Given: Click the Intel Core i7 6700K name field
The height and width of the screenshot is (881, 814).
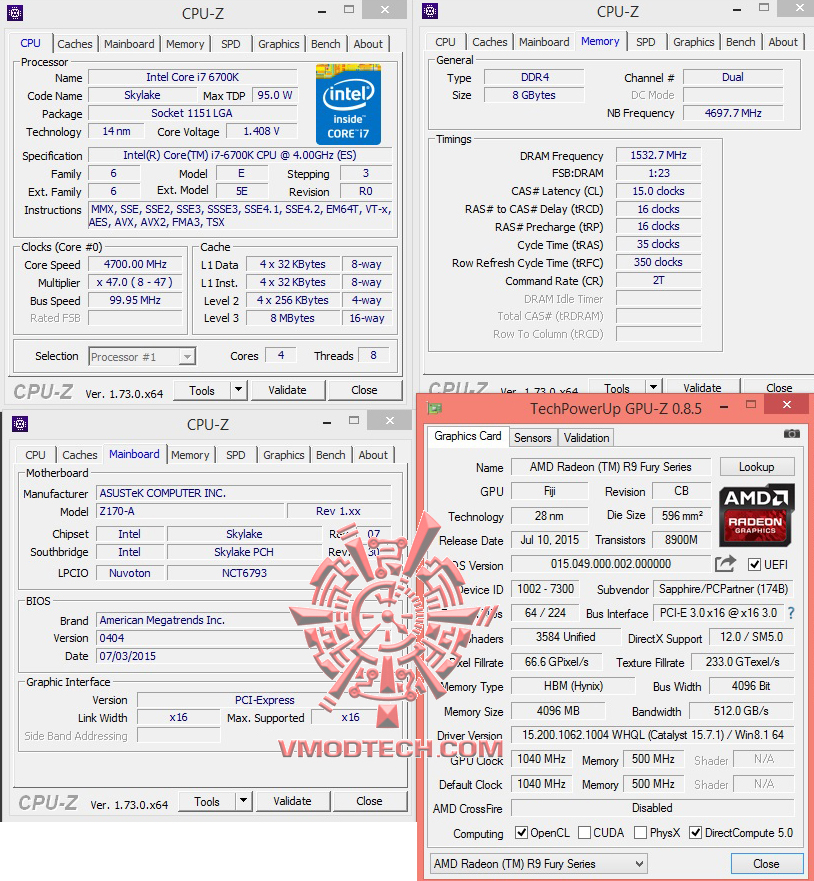Looking at the screenshot, I should tap(193, 77).
